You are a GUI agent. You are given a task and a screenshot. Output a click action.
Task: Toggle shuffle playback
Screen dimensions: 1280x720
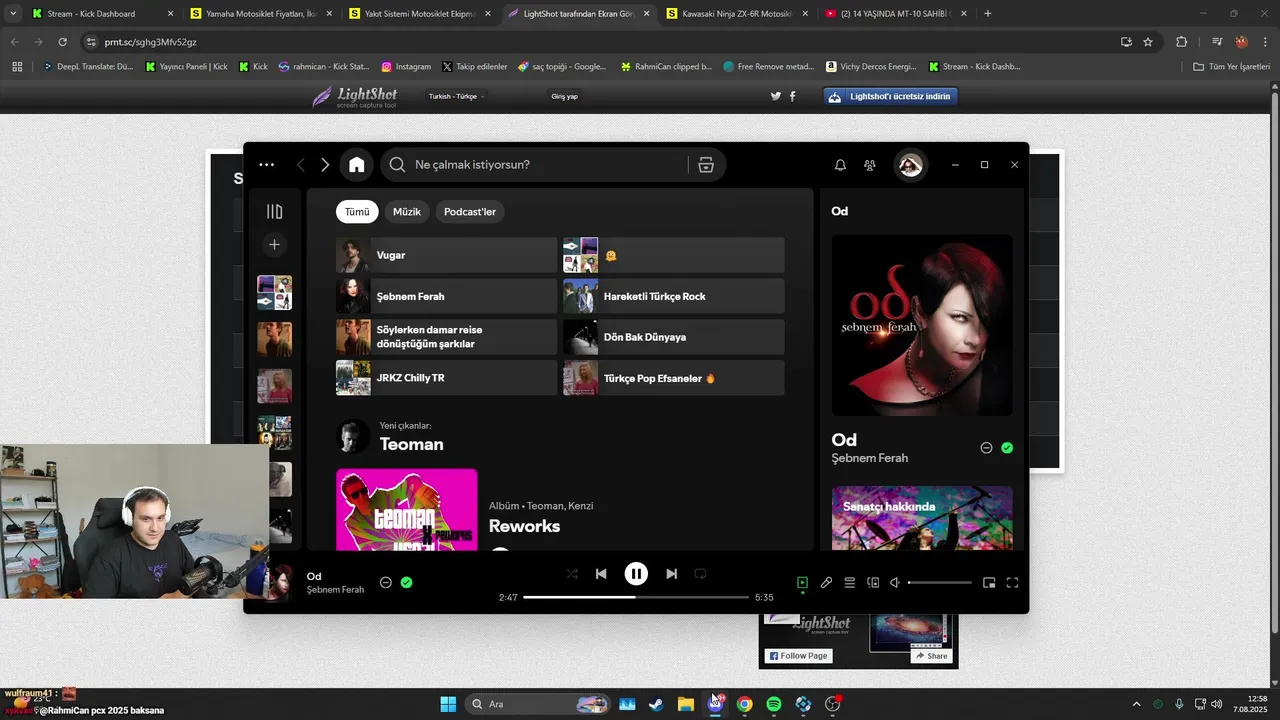(572, 574)
